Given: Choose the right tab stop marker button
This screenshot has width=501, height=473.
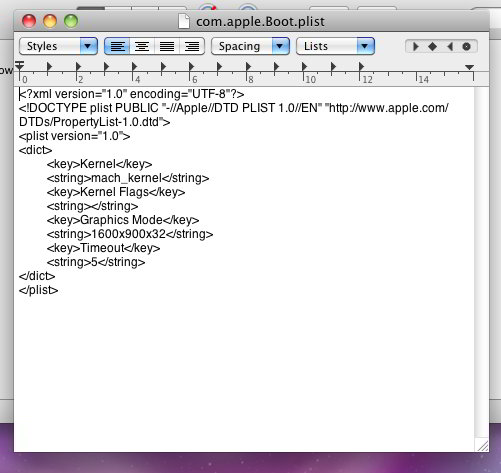Looking at the screenshot, I should click(450, 46).
